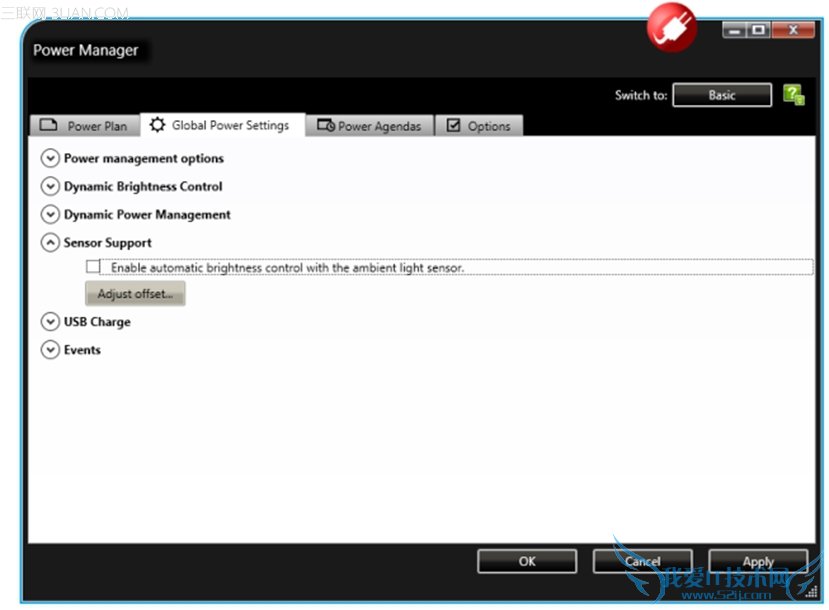This screenshot has width=829, height=610.
Task: Select the Global Power Settings tab
Action: 223,125
